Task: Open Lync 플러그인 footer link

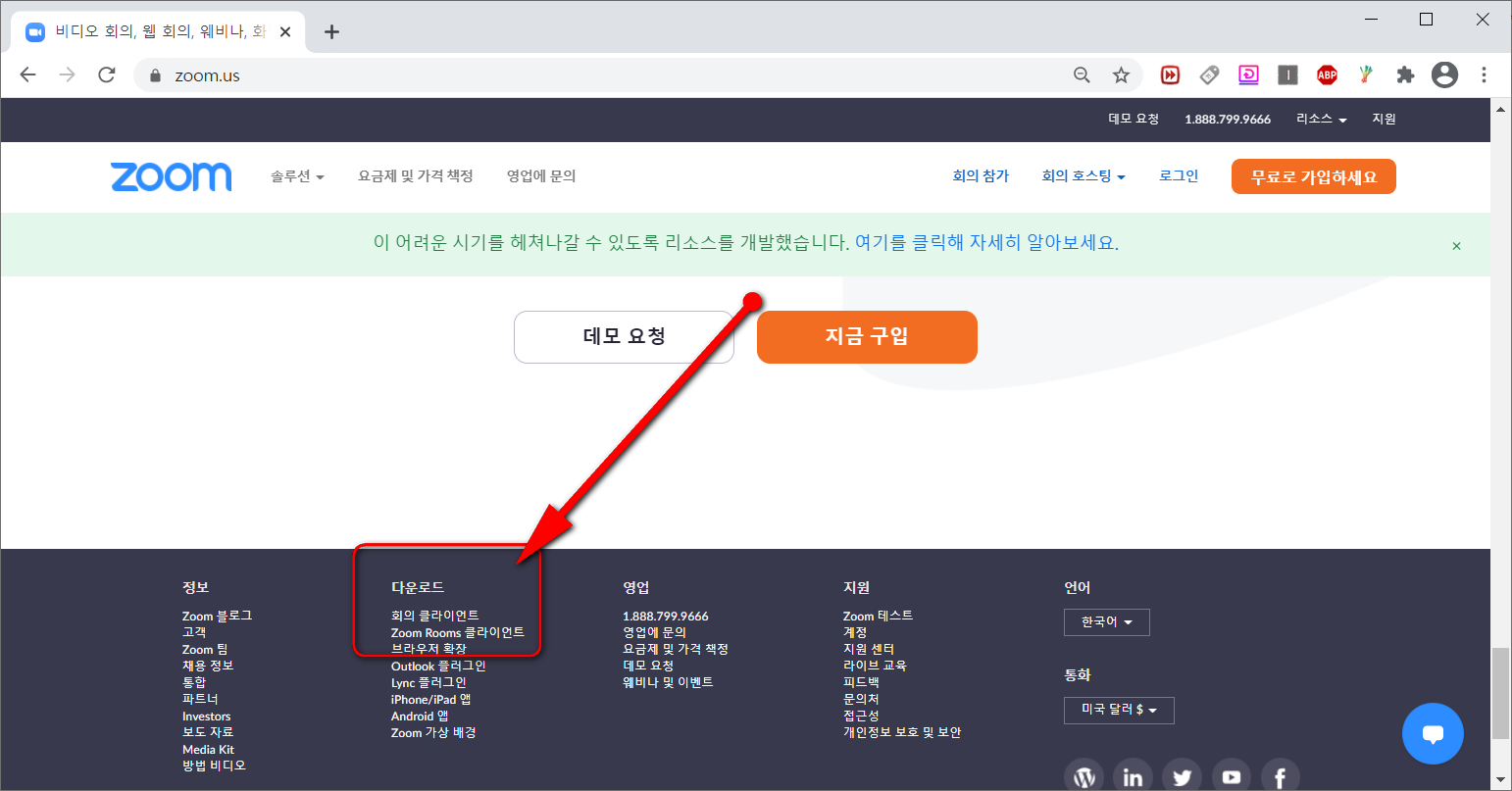Action: coord(428,682)
